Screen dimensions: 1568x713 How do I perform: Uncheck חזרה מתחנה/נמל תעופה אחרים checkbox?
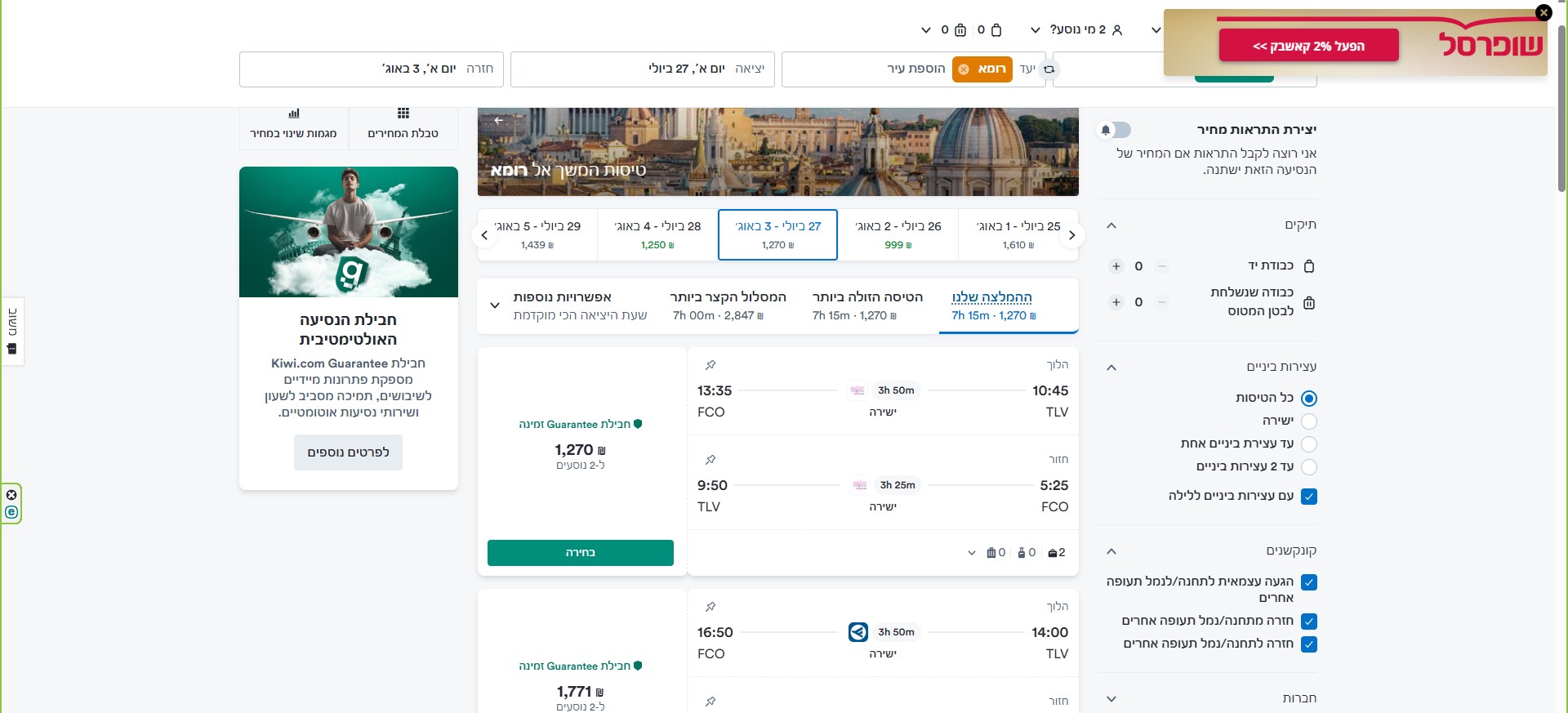pyautogui.click(x=1309, y=622)
